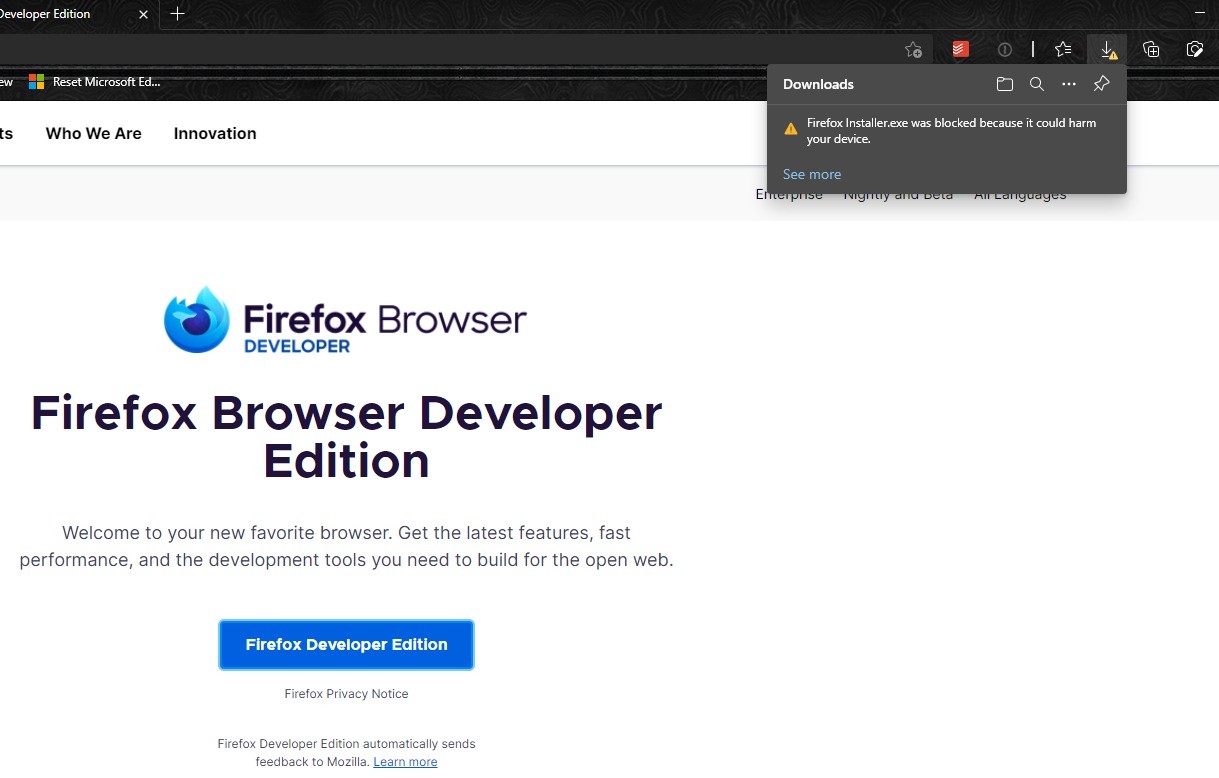Open more options ellipsis in Downloads panel
This screenshot has height=778, width=1219.
click(1069, 84)
